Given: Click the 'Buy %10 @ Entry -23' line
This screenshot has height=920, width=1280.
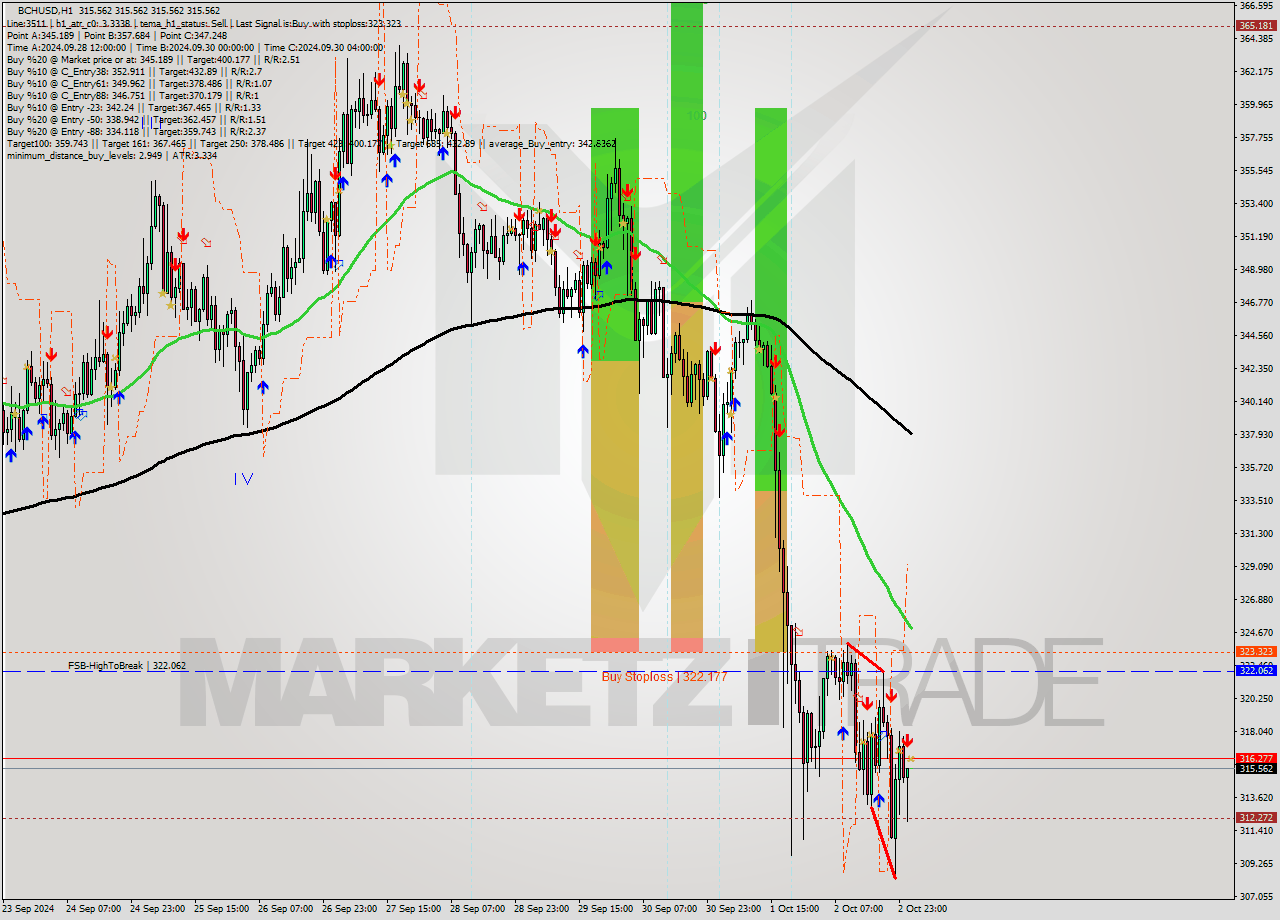Looking at the screenshot, I should (x=133, y=107).
